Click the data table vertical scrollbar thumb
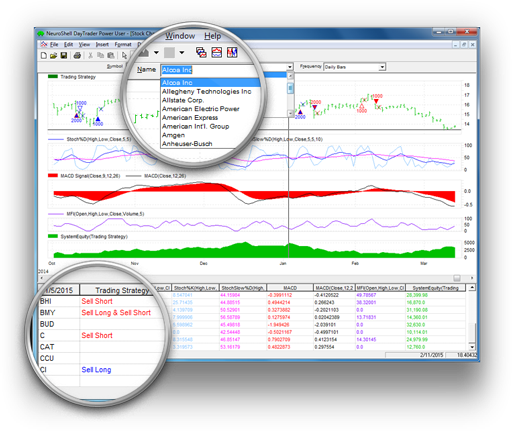Viewport: 512px width, 431px height. click(472, 332)
